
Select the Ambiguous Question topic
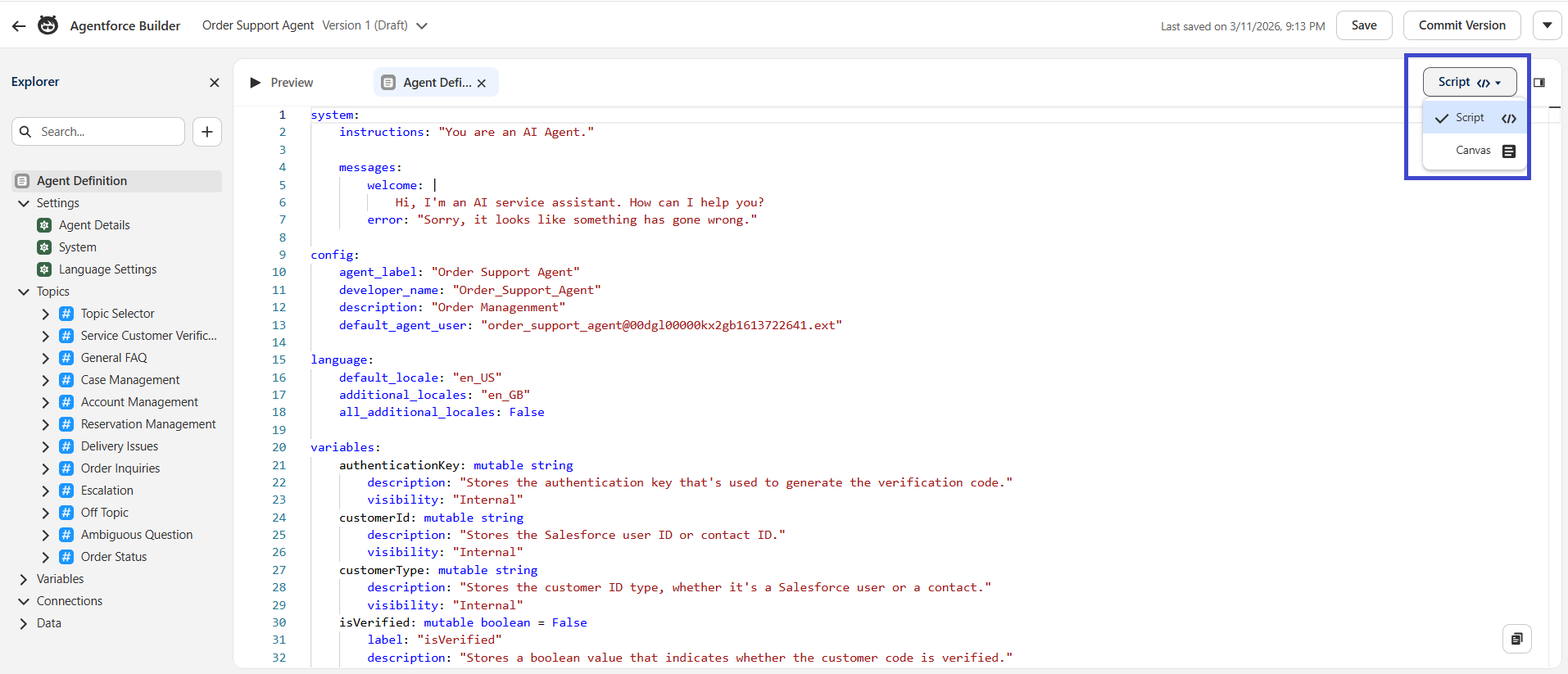pos(136,535)
